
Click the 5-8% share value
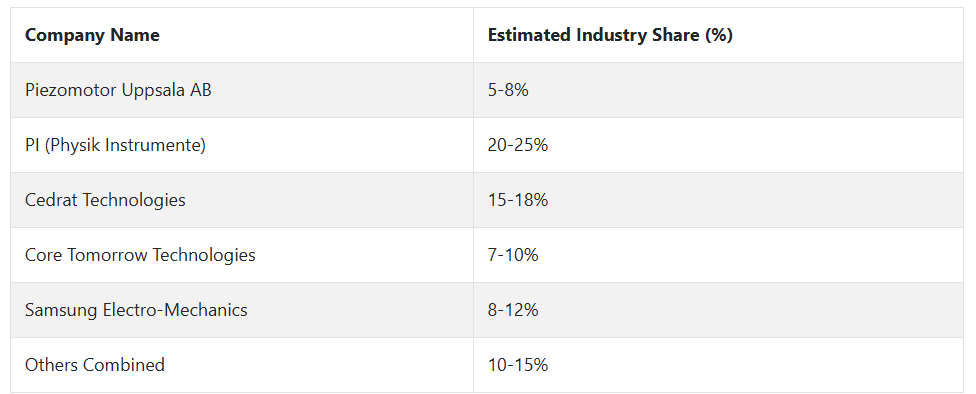(x=508, y=90)
